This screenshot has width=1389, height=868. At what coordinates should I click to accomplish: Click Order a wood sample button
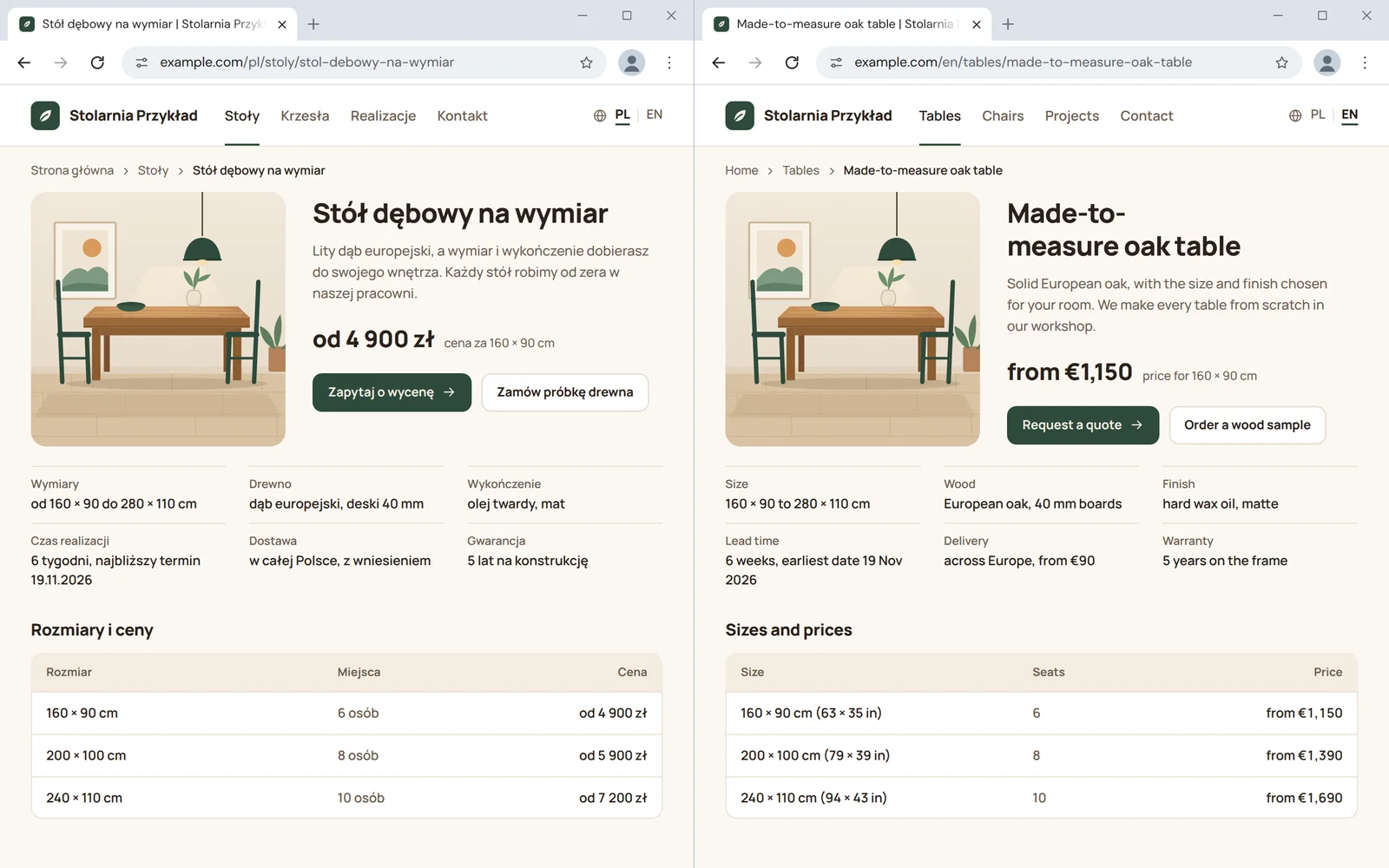1247,425
